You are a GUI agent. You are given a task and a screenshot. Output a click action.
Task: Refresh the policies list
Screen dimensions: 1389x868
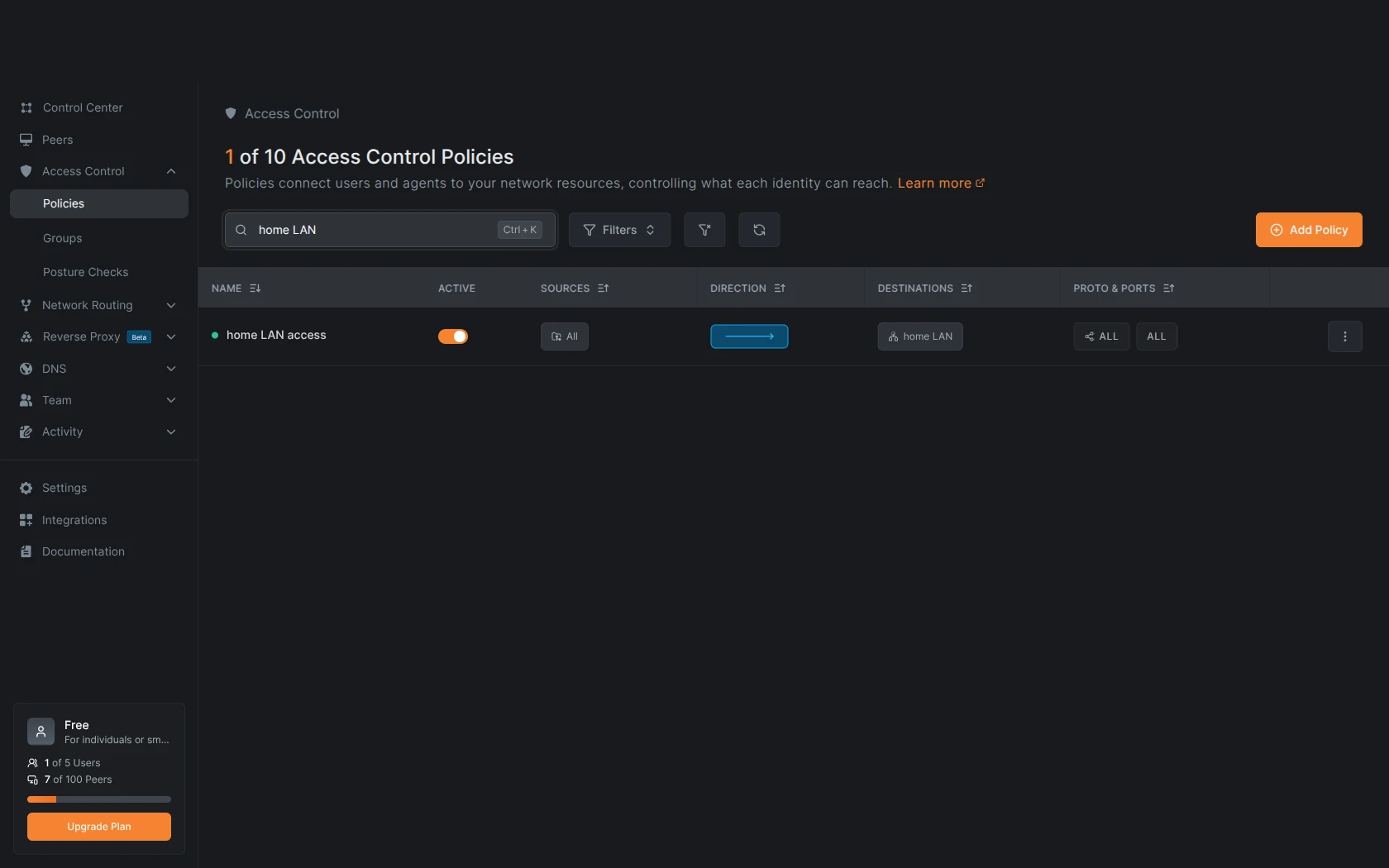click(759, 230)
